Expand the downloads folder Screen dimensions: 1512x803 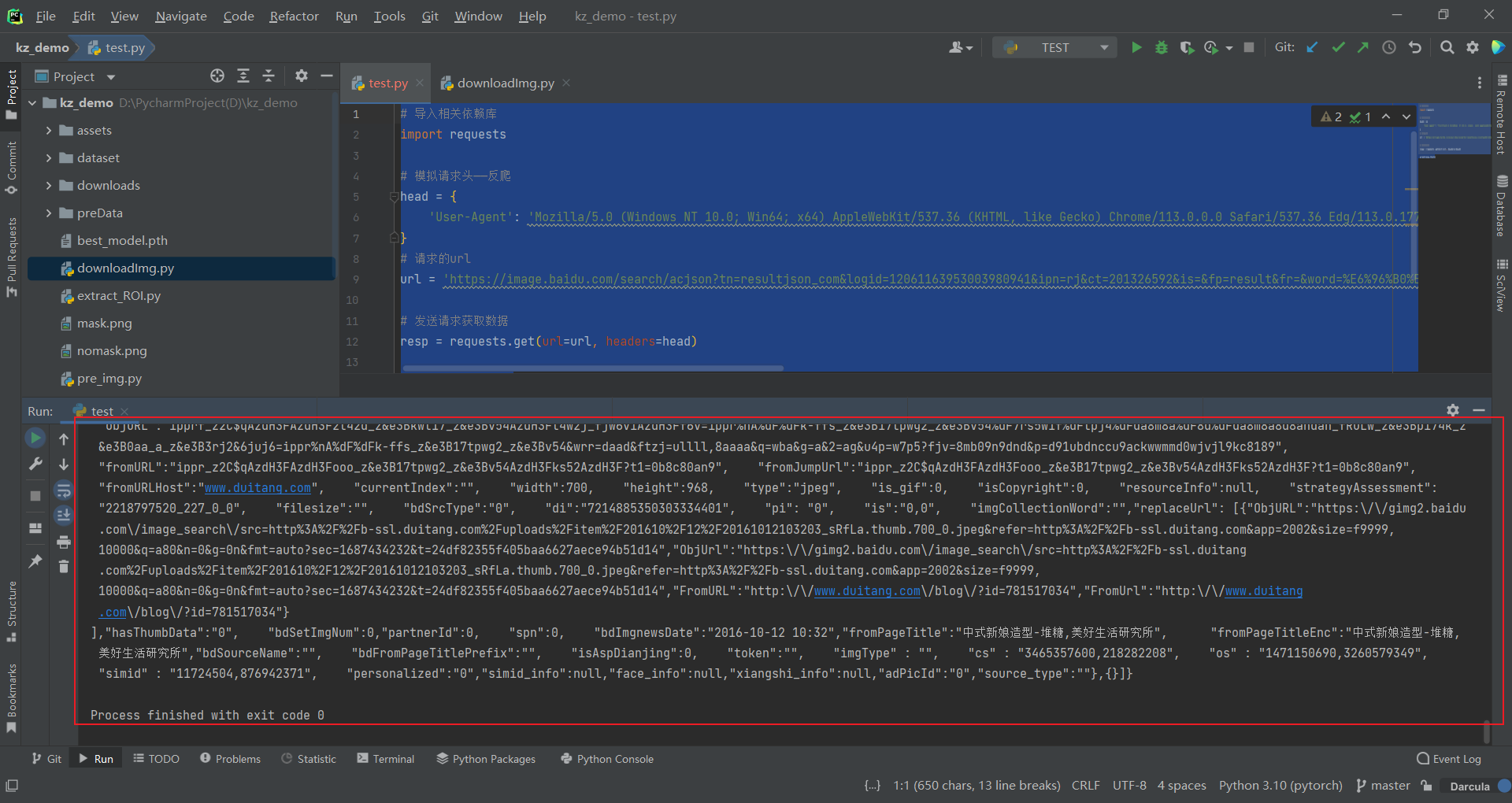coord(49,186)
